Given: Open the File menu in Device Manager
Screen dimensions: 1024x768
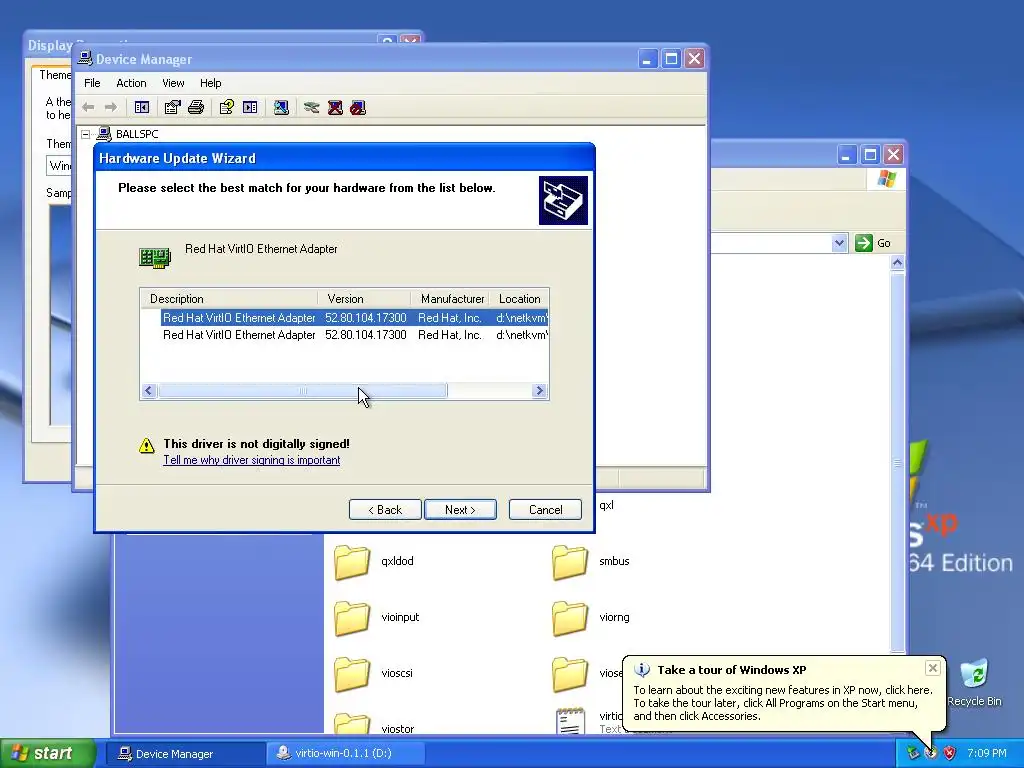Looking at the screenshot, I should click(x=92, y=83).
